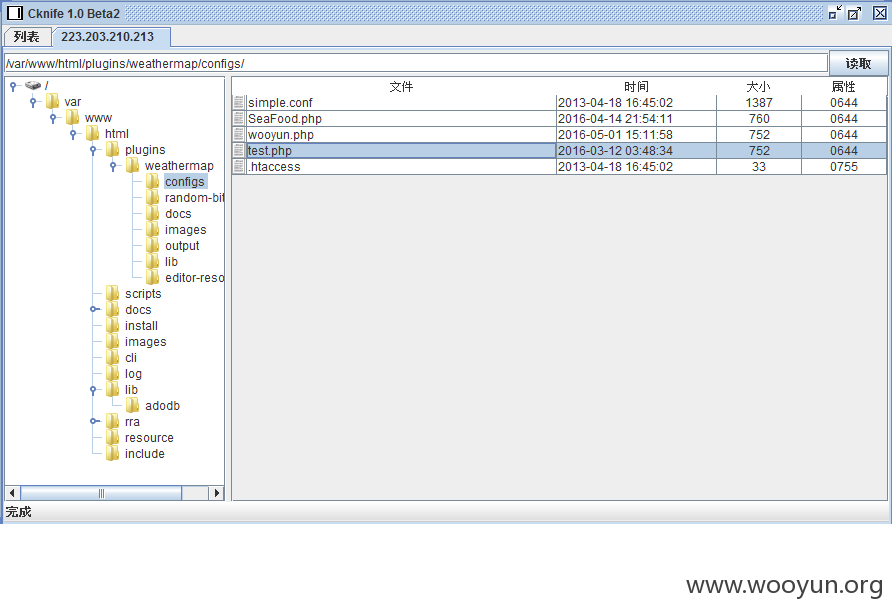Click the install folder icon
Image resolution: width=892 pixels, height=614 pixels.
[113, 325]
